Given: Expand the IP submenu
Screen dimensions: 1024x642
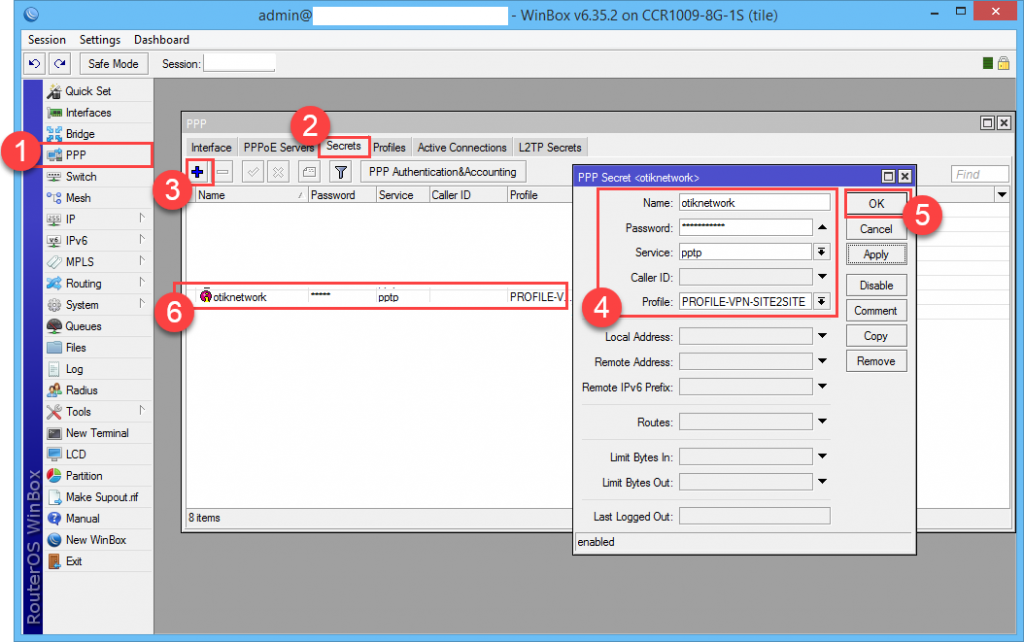Looking at the screenshot, I should (x=142, y=219).
